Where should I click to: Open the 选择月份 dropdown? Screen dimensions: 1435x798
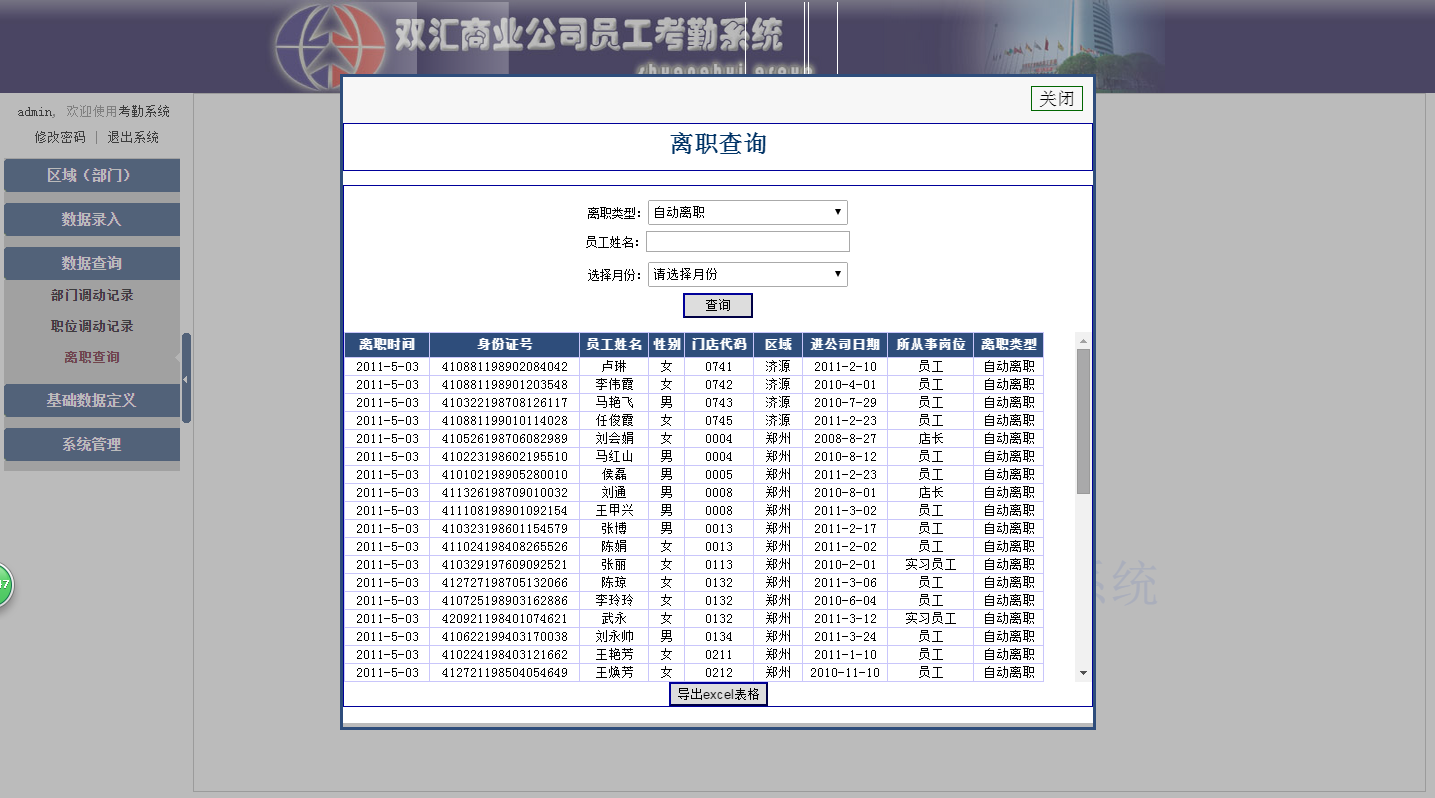(748, 274)
